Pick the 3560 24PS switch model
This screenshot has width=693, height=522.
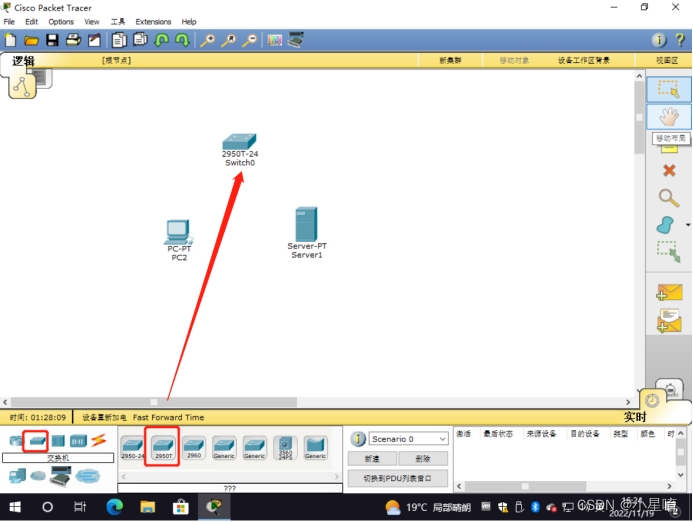tap(285, 448)
